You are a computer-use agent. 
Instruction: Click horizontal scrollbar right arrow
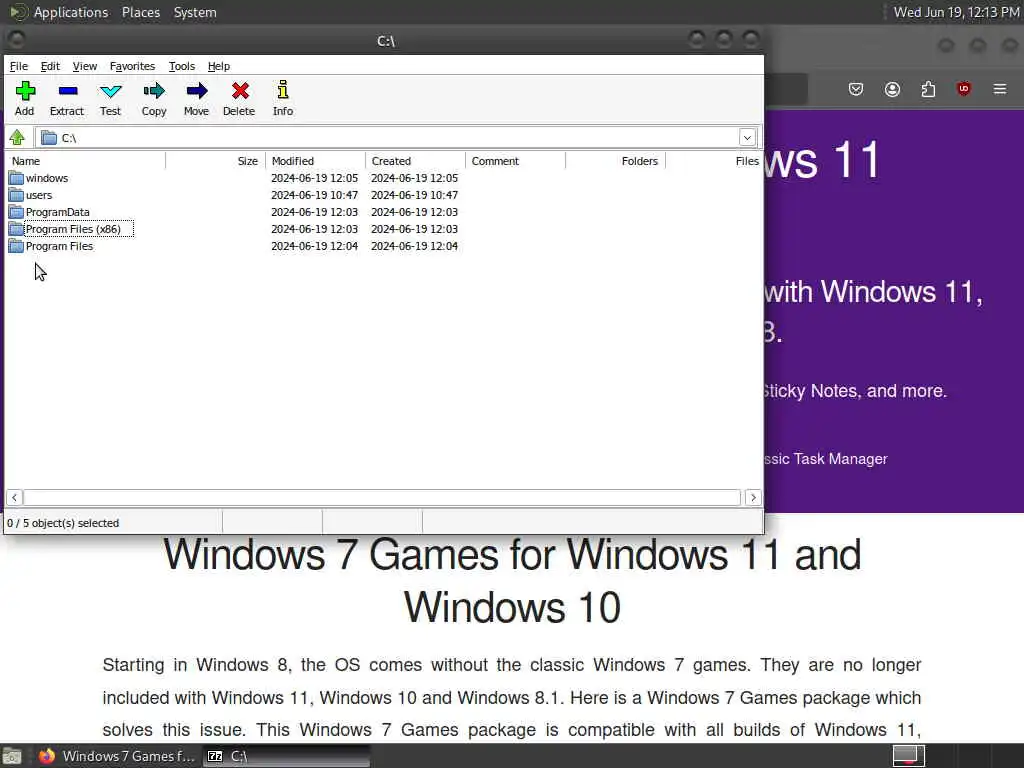[753, 498]
